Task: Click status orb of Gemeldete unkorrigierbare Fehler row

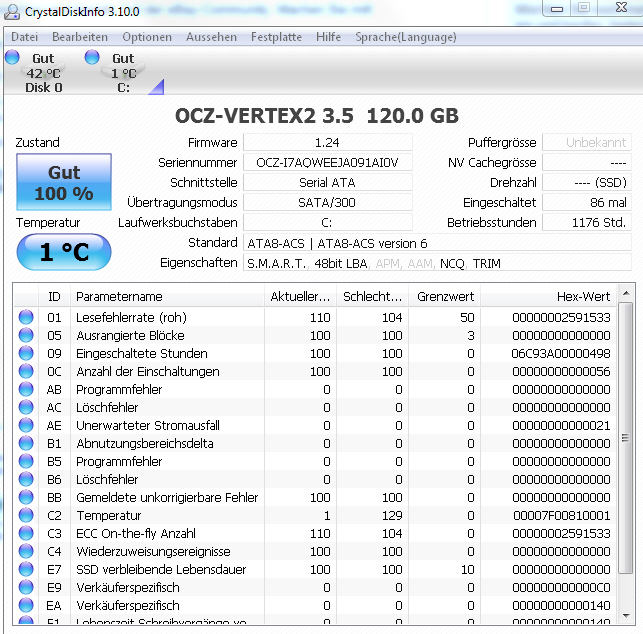Action: pos(26,497)
